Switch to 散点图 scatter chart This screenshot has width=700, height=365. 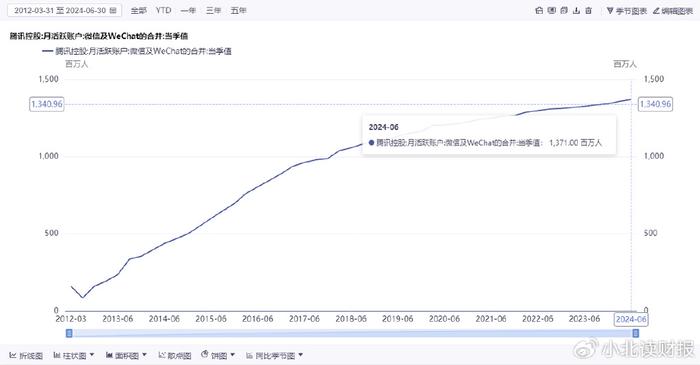[x=175, y=355]
